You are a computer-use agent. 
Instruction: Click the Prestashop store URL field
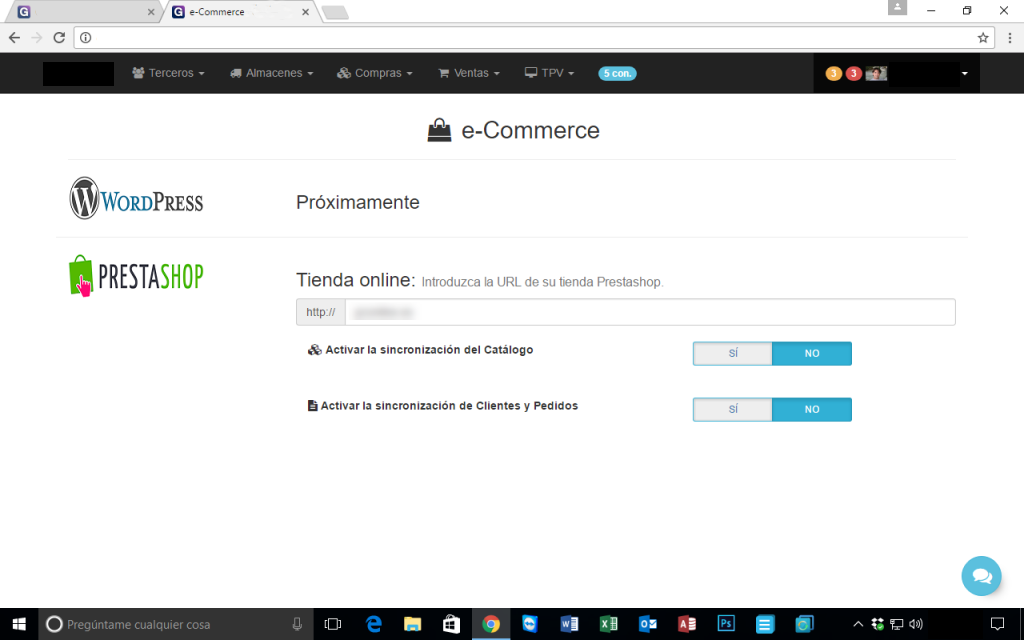649,312
